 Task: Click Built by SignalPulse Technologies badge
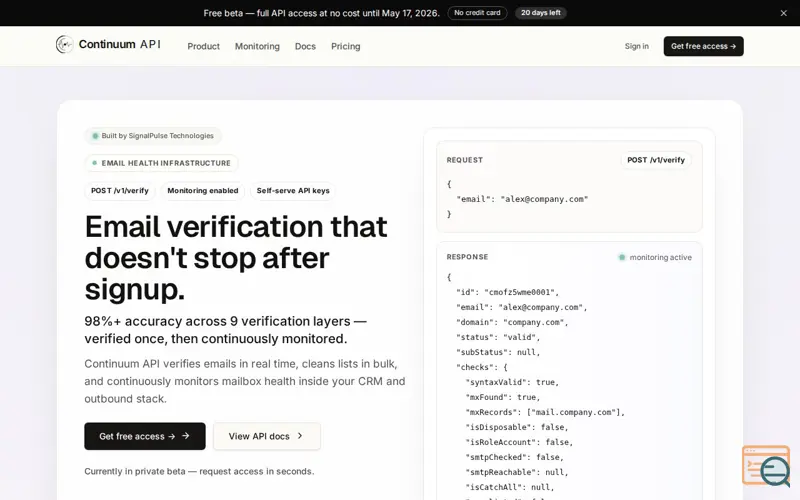coord(153,136)
